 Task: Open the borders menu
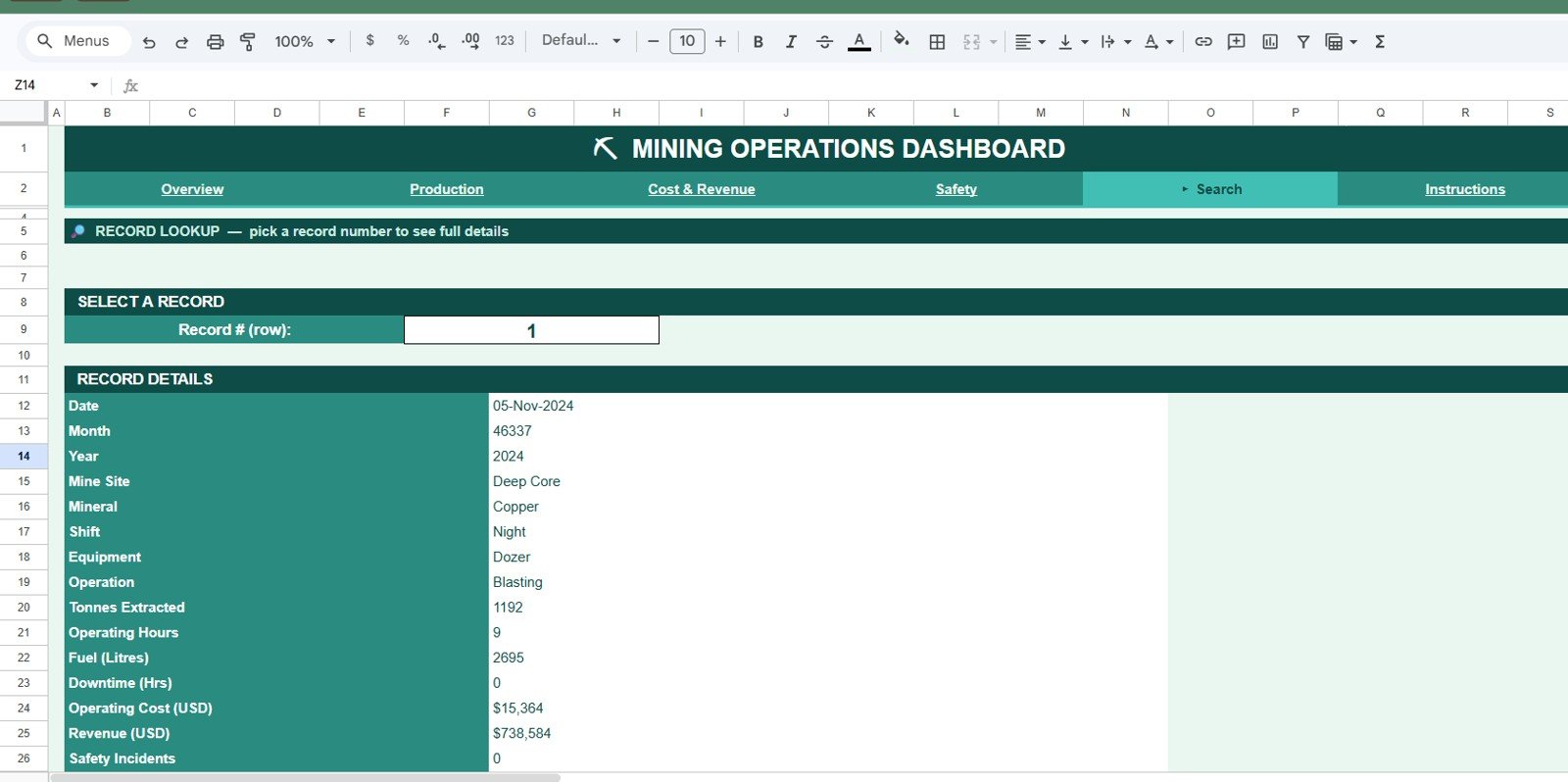[937, 41]
